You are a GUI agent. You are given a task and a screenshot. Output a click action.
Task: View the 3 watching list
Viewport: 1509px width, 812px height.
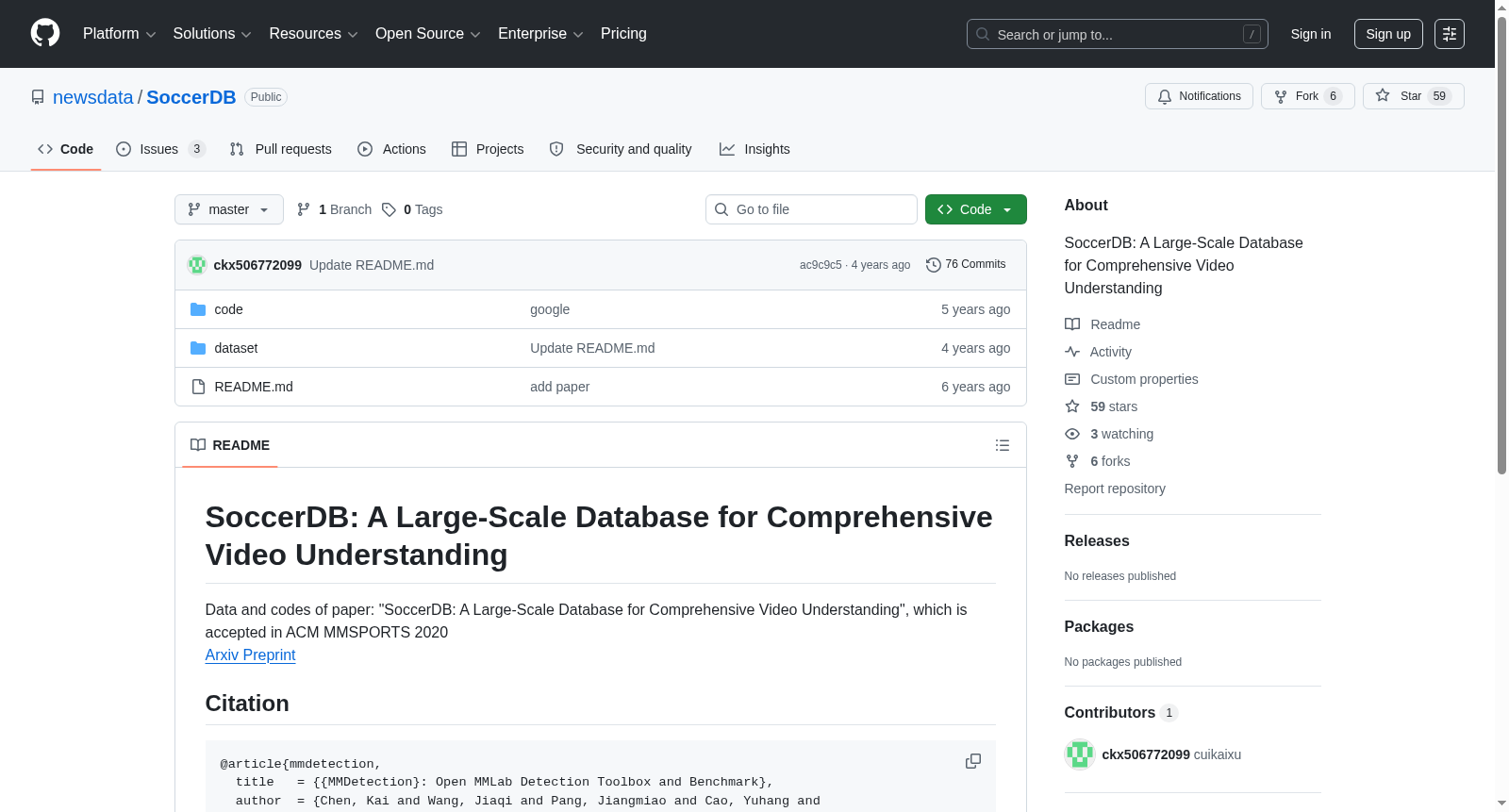click(x=1109, y=434)
